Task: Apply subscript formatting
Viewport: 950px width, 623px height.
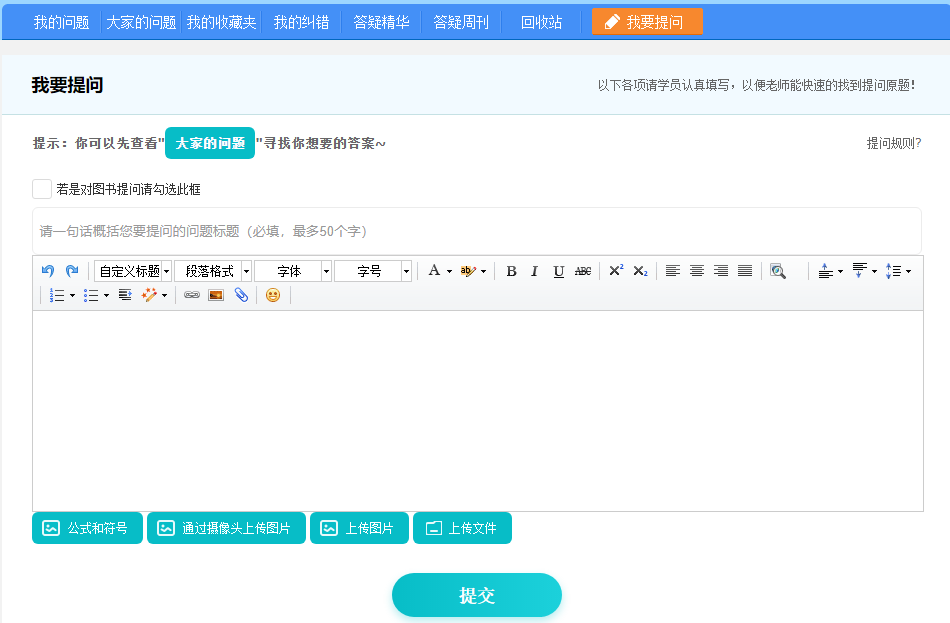Action: (x=640, y=269)
